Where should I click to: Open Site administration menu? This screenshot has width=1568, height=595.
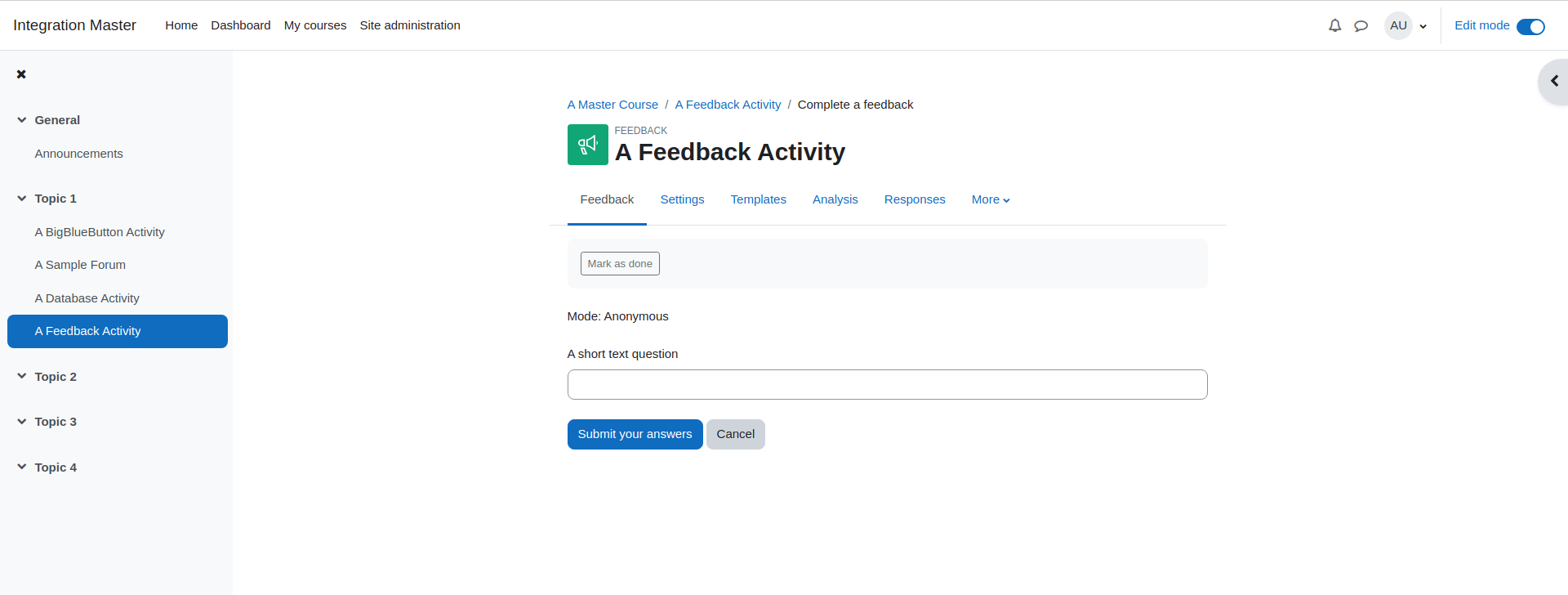pos(410,25)
